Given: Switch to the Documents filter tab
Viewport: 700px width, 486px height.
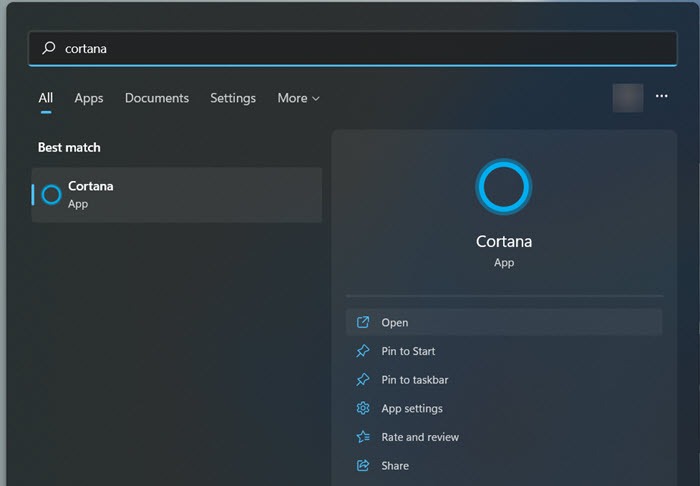Looking at the screenshot, I should [157, 98].
